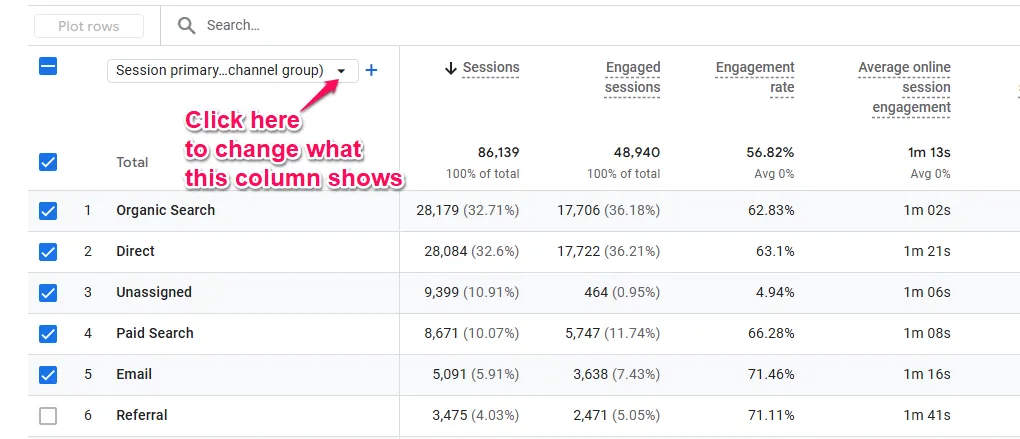Click Average online session engagement header
Viewport: 1020px width, 439px height.
(x=904, y=87)
